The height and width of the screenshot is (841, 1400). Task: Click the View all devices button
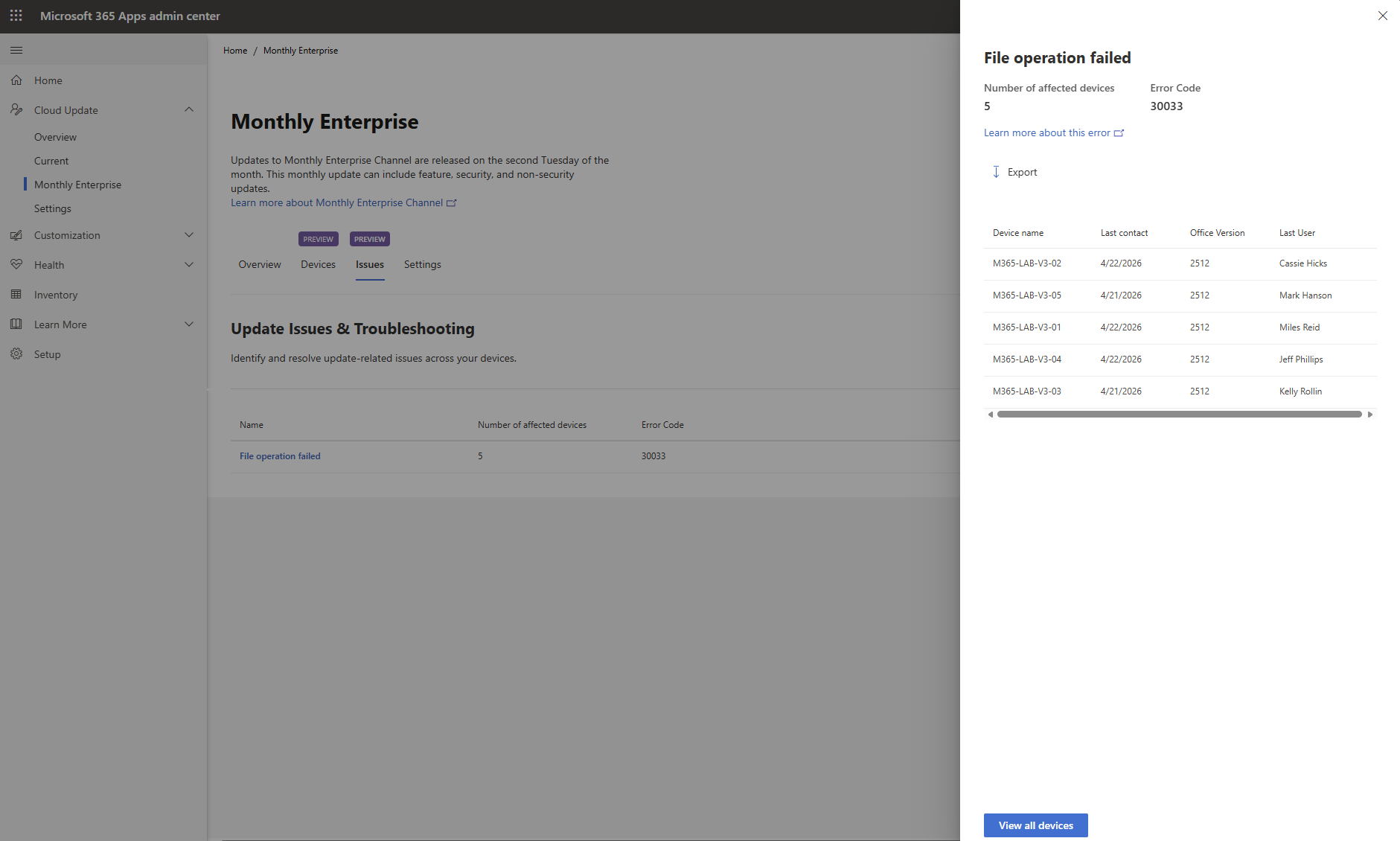1035,825
